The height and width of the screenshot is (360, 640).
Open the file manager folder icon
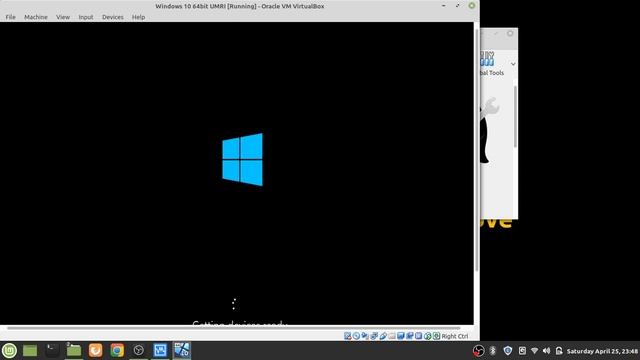74,350
